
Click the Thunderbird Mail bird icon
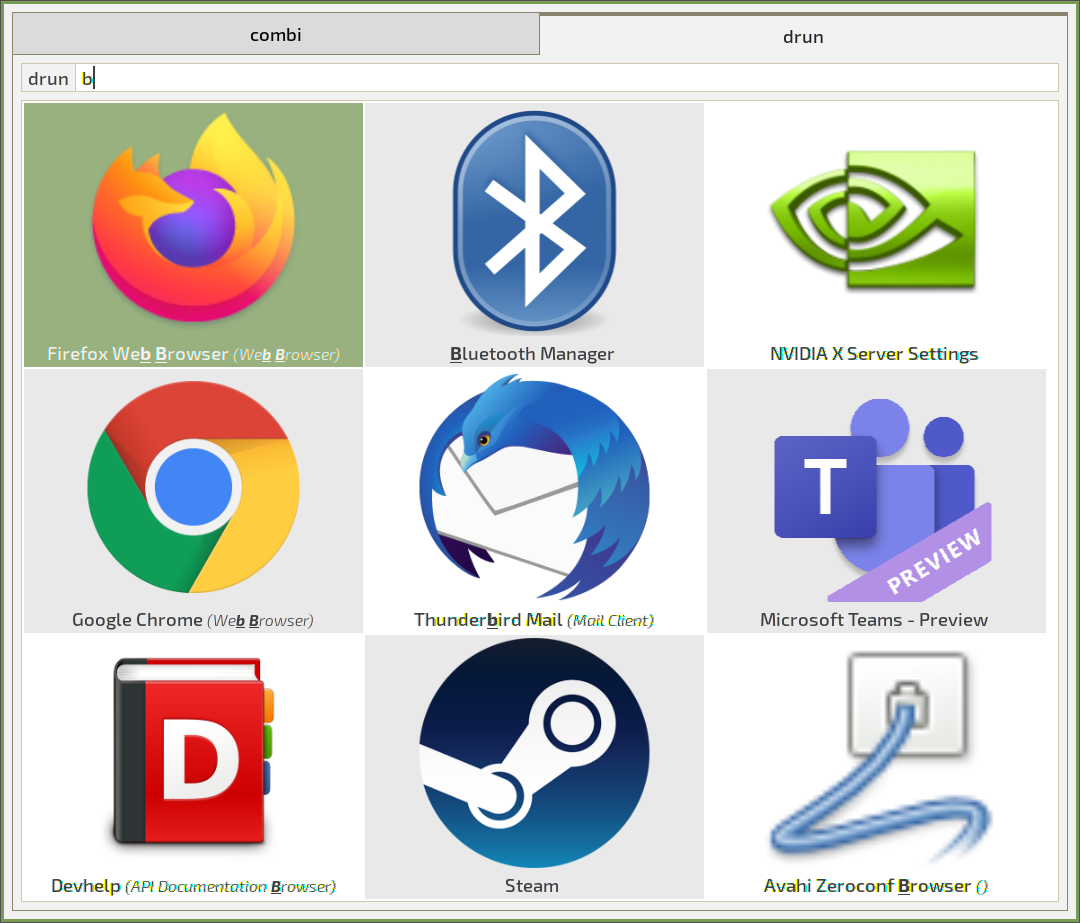click(534, 487)
